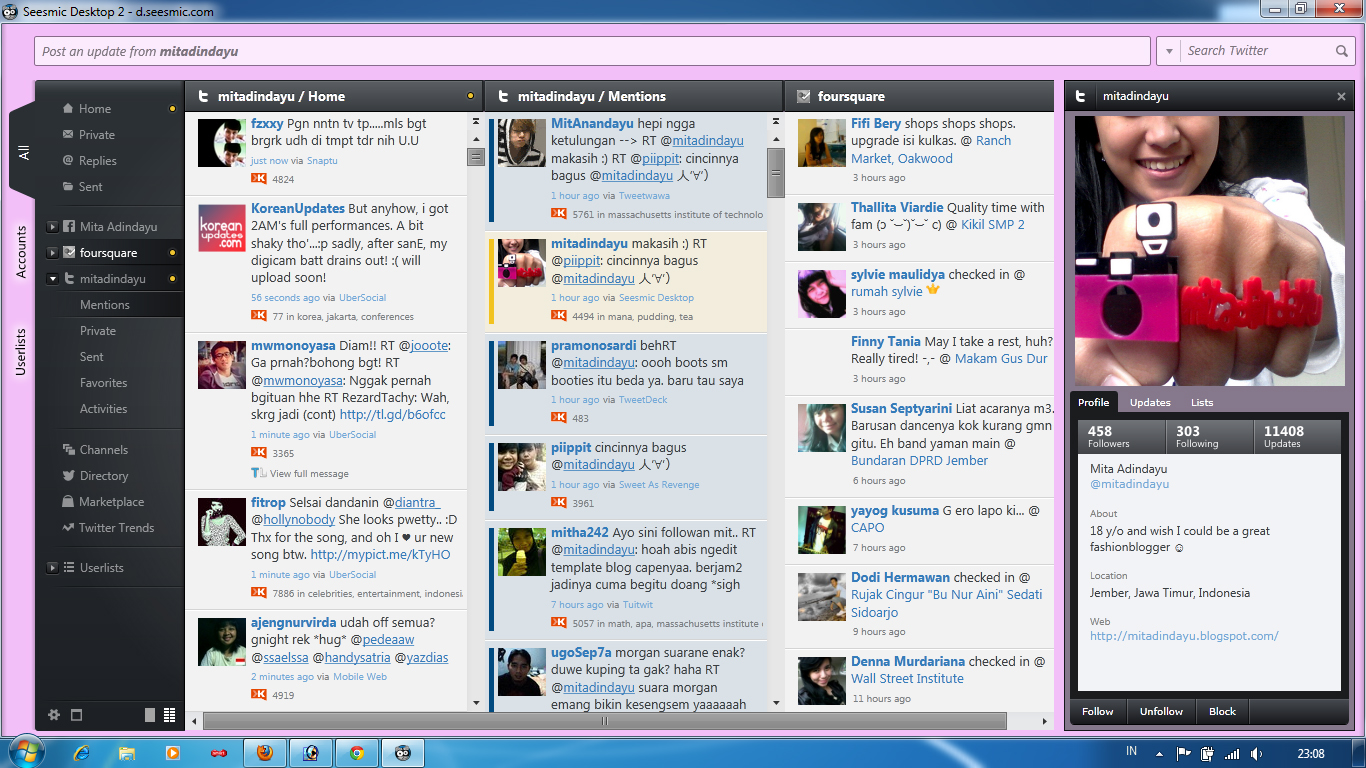This screenshot has width=1366, height=768.
Task: Click 303 Following count in profile
Action: (x=1210, y=436)
